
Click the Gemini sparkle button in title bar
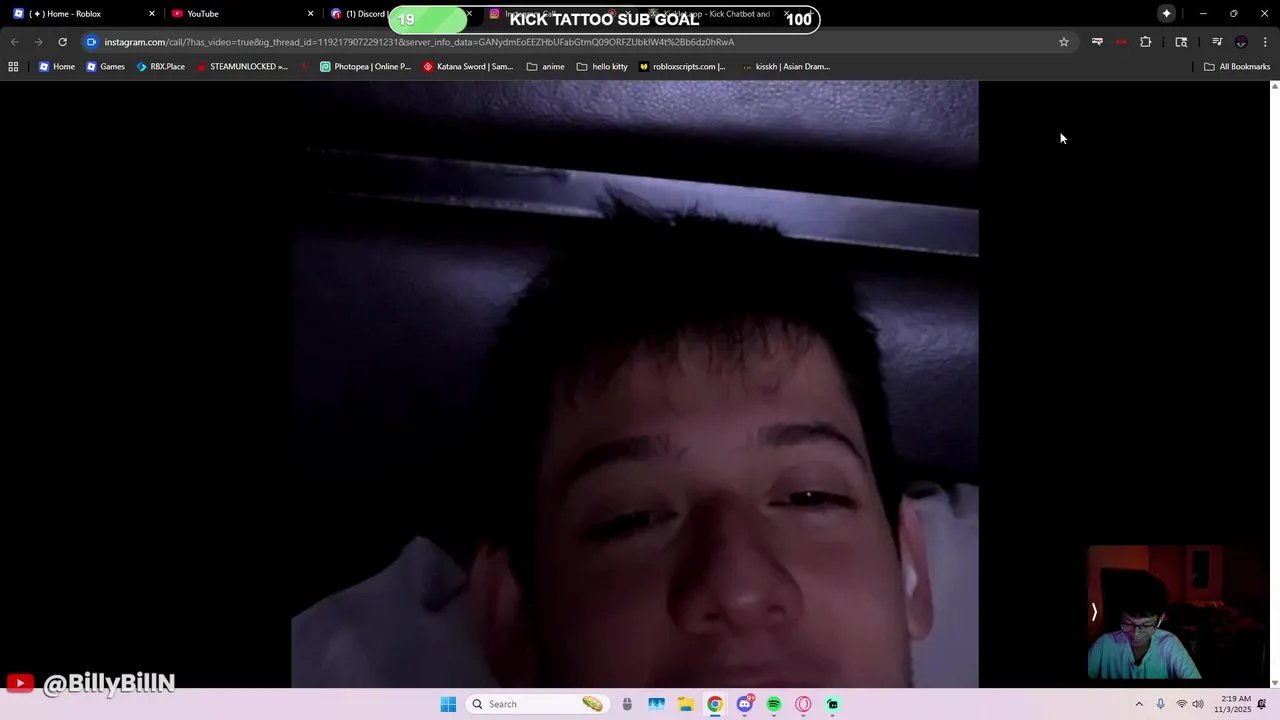click(1166, 14)
